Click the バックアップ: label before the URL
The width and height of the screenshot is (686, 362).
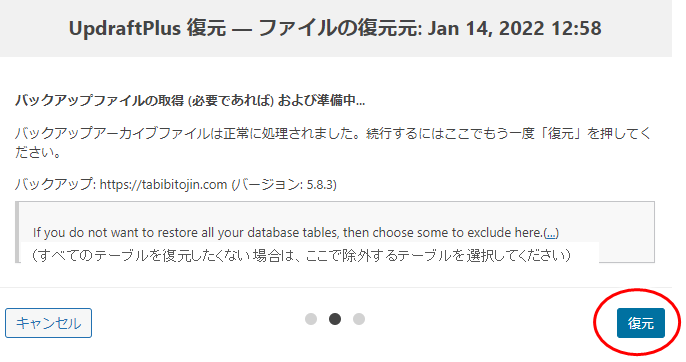click(56, 184)
